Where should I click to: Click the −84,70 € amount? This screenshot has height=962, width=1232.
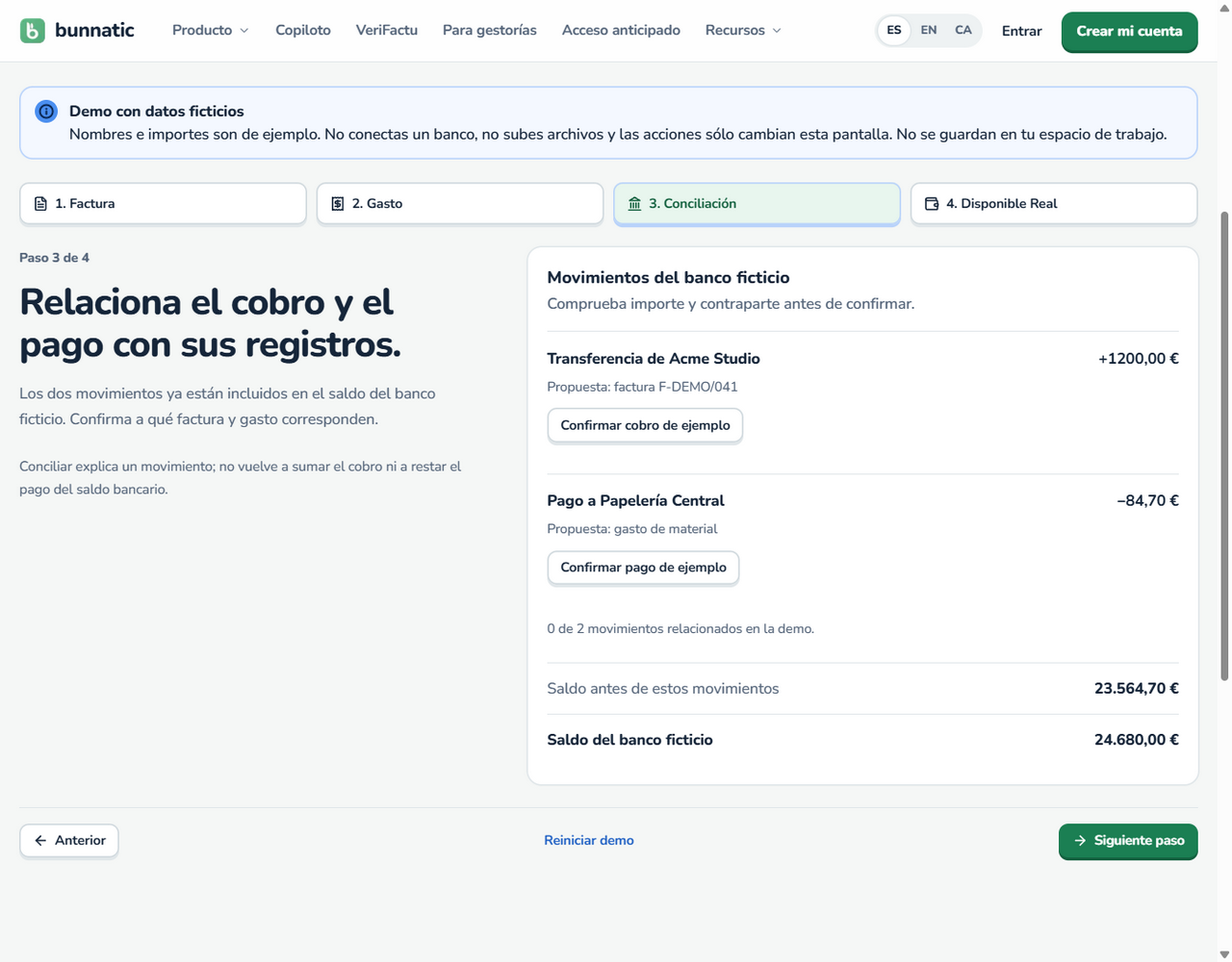coord(1147,501)
